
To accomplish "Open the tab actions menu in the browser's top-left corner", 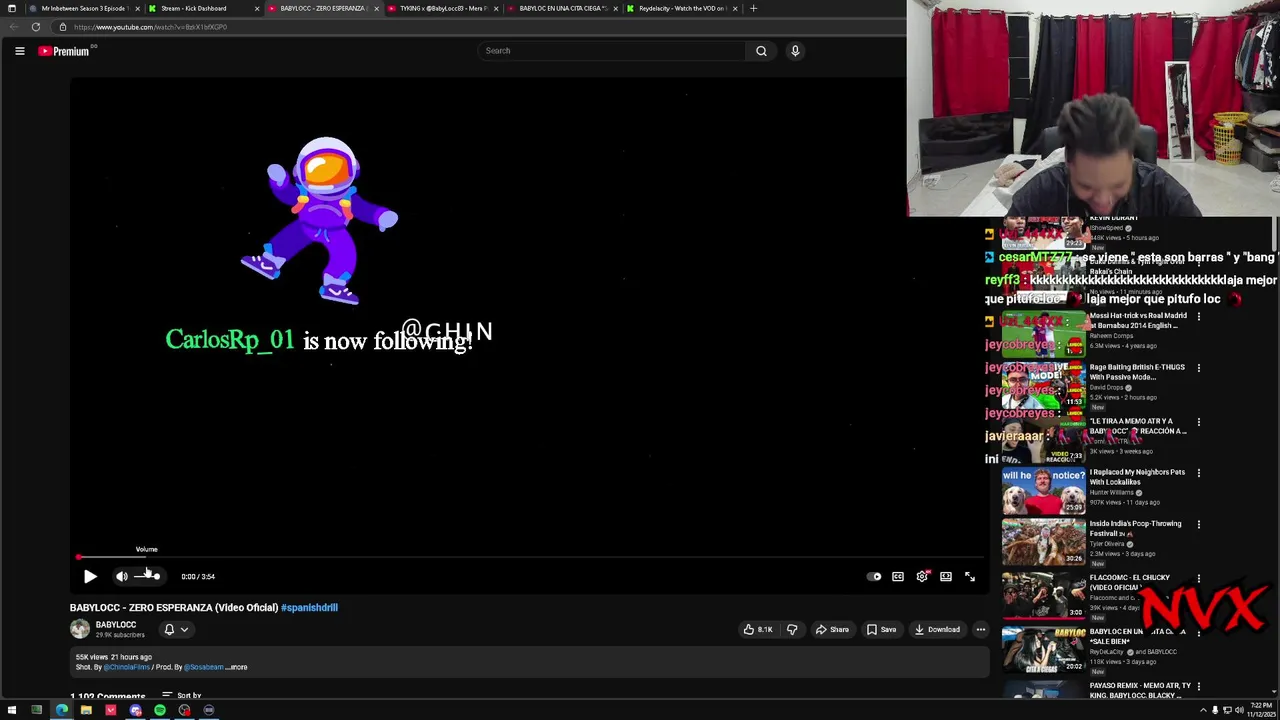I will pos(11,8).
